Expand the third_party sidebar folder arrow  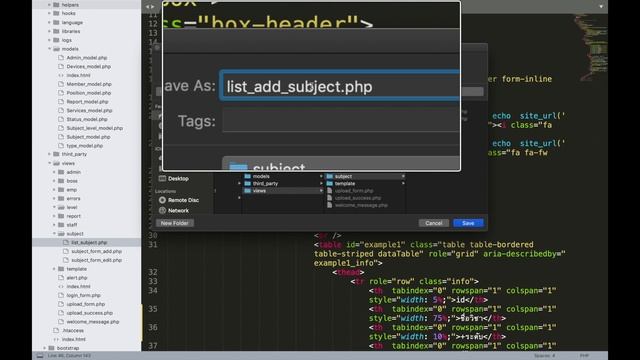coord(49,154)
